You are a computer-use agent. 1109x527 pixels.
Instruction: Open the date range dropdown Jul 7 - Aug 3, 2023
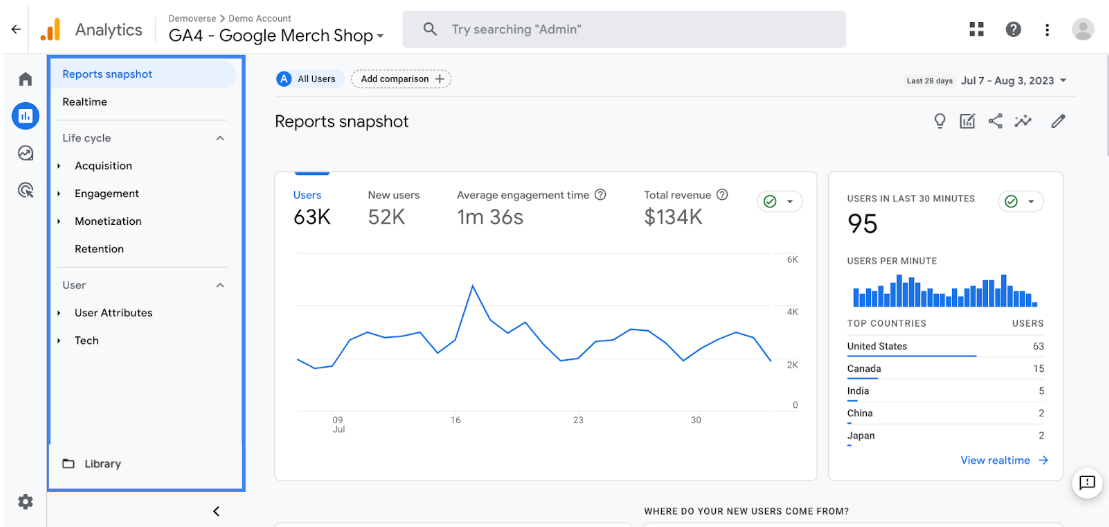tap(1013, 81)
